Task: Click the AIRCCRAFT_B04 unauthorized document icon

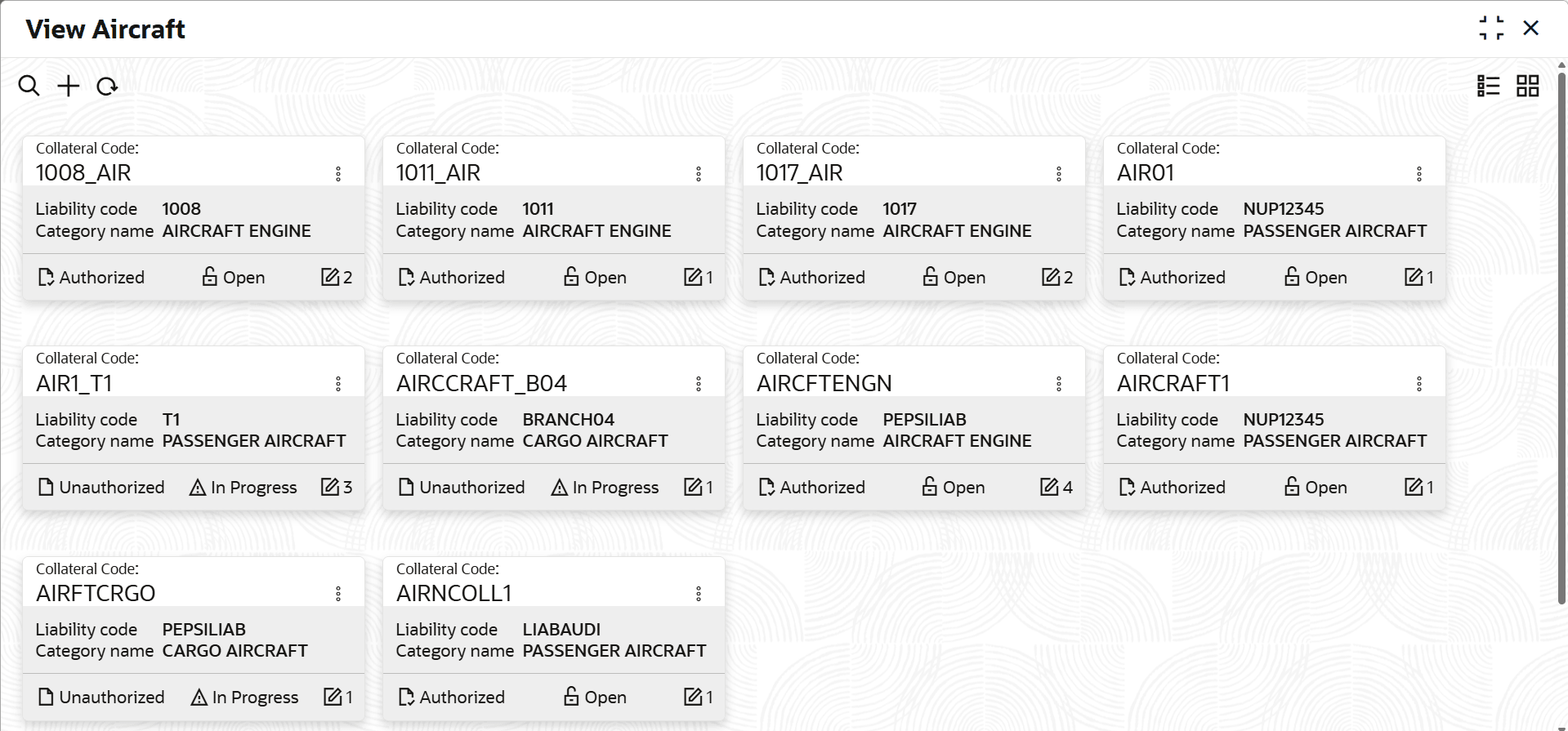Action: point(406,488)
